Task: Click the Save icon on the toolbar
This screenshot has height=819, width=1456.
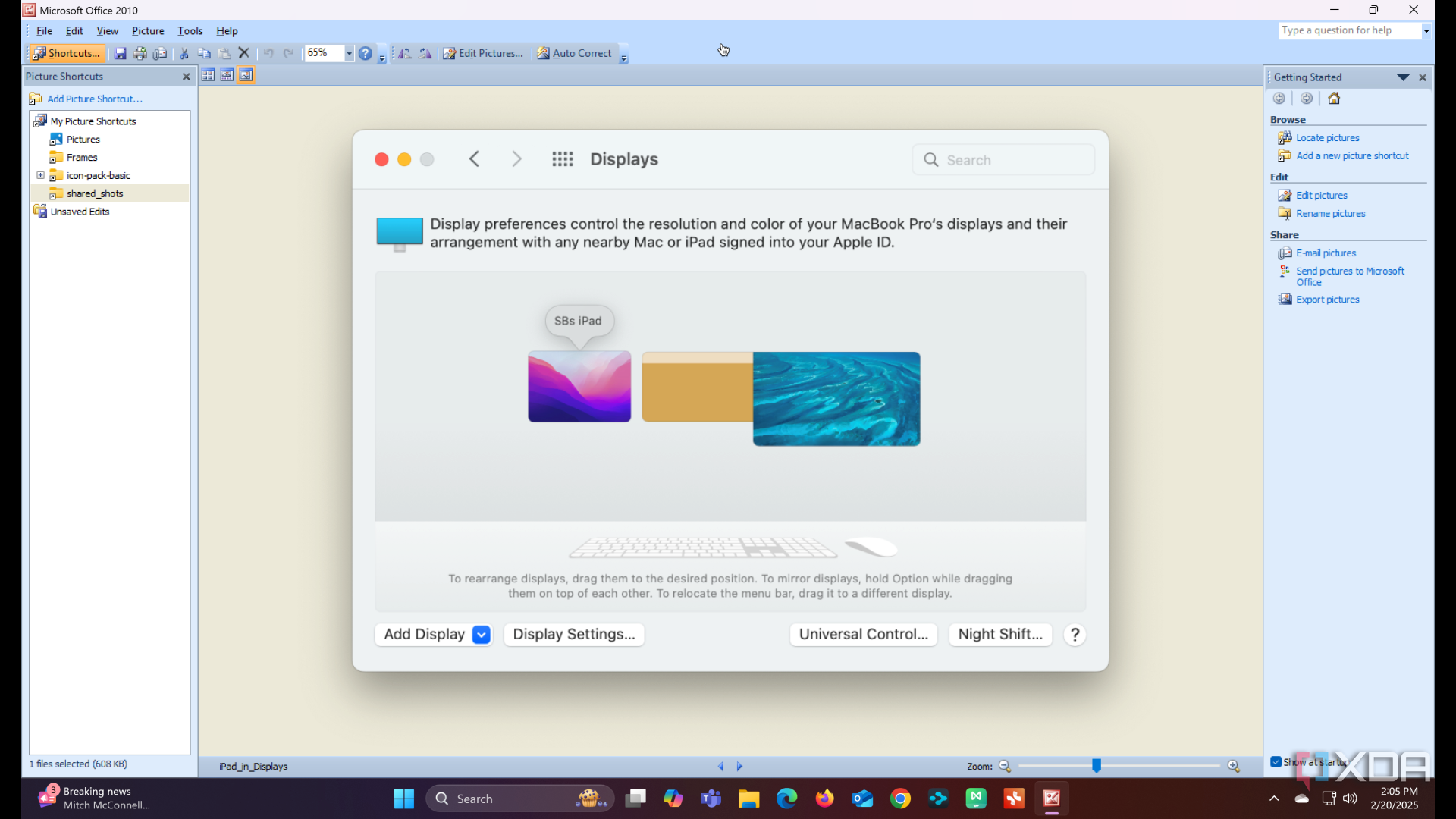Action: click(x=121, y=53)
